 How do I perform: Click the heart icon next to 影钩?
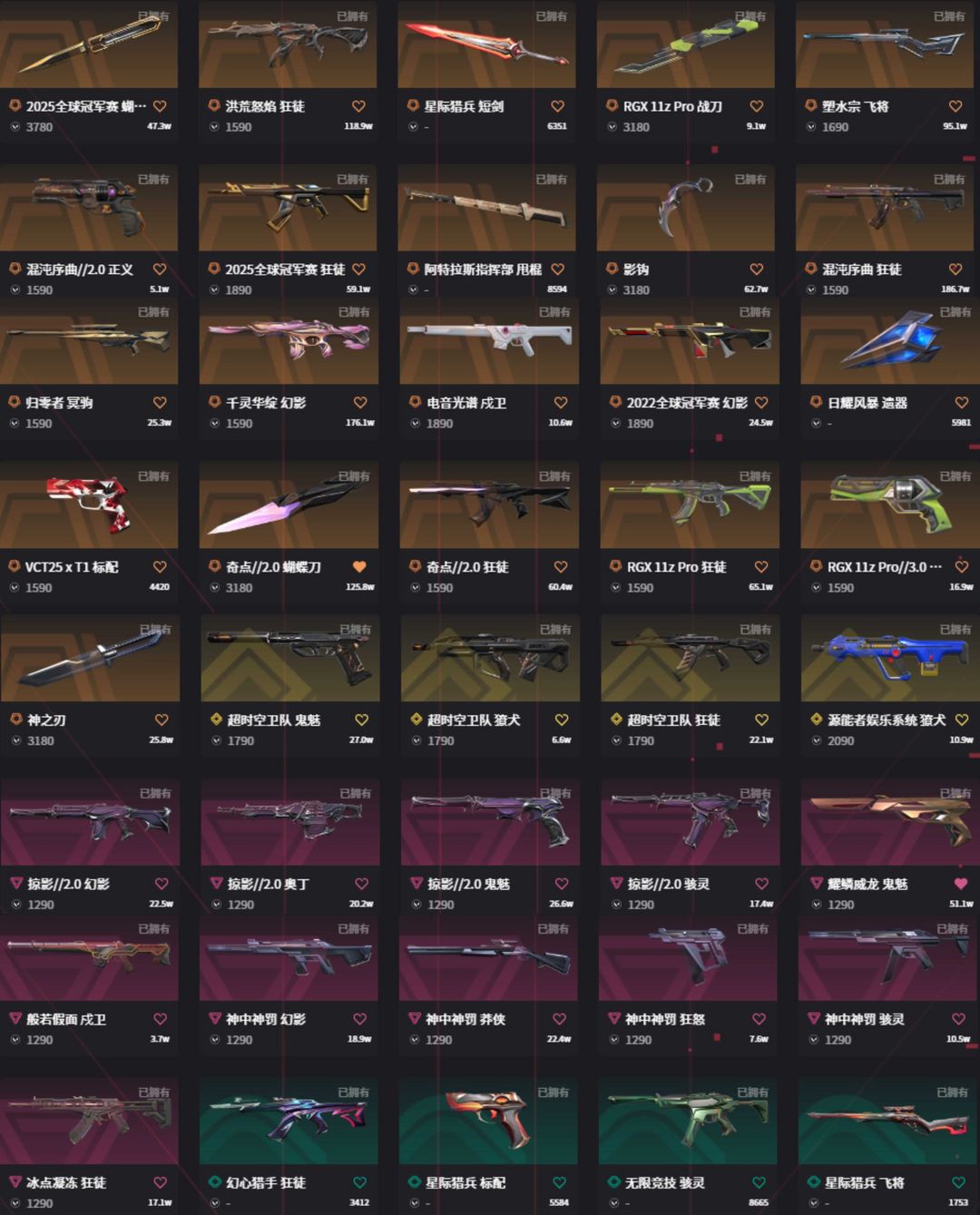(756, 269)
